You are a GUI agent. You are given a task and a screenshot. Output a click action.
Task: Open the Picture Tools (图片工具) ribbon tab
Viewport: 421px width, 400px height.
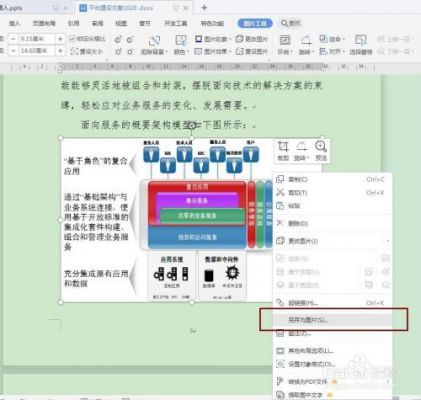[255, 23]
